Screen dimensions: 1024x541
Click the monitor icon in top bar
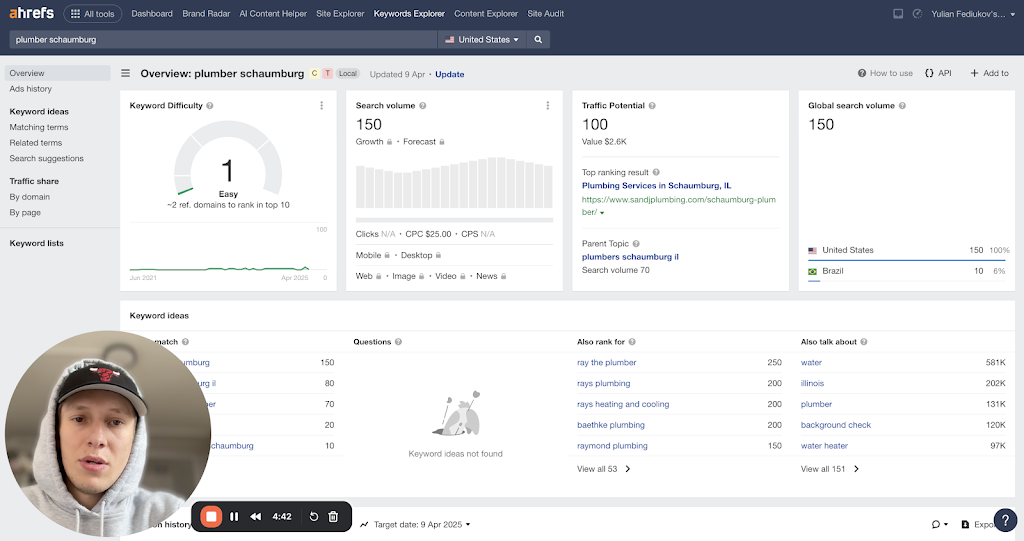tap(898, 14)
